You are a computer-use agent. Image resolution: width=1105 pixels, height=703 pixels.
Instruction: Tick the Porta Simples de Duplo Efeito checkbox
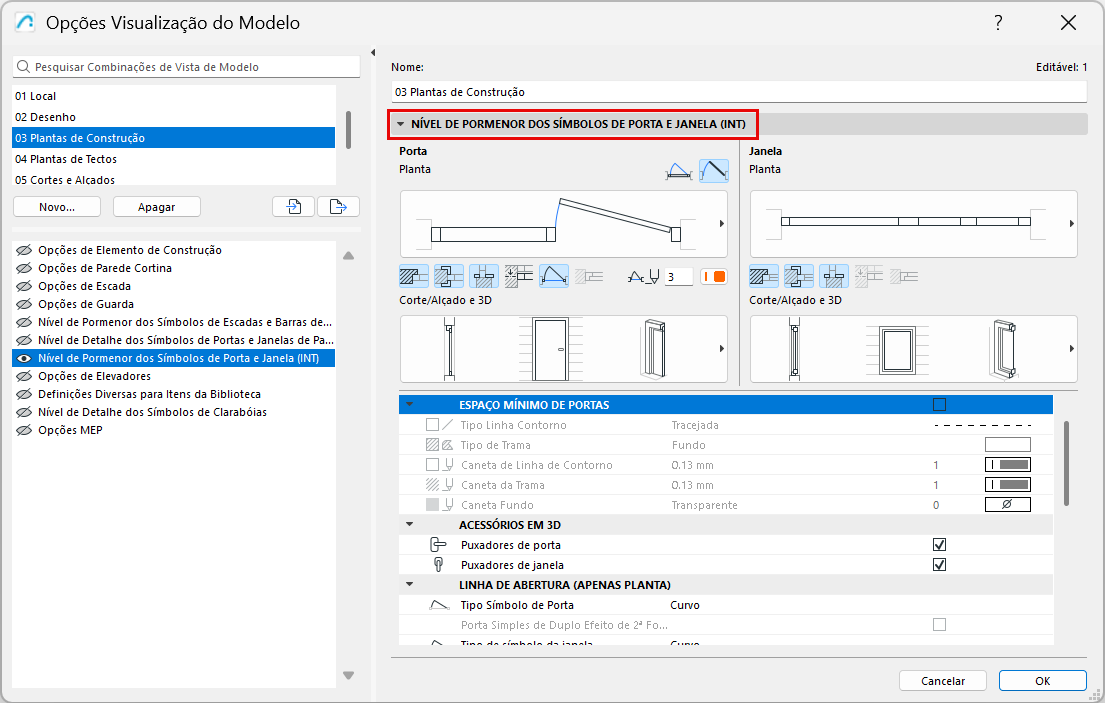pos(939,625)
